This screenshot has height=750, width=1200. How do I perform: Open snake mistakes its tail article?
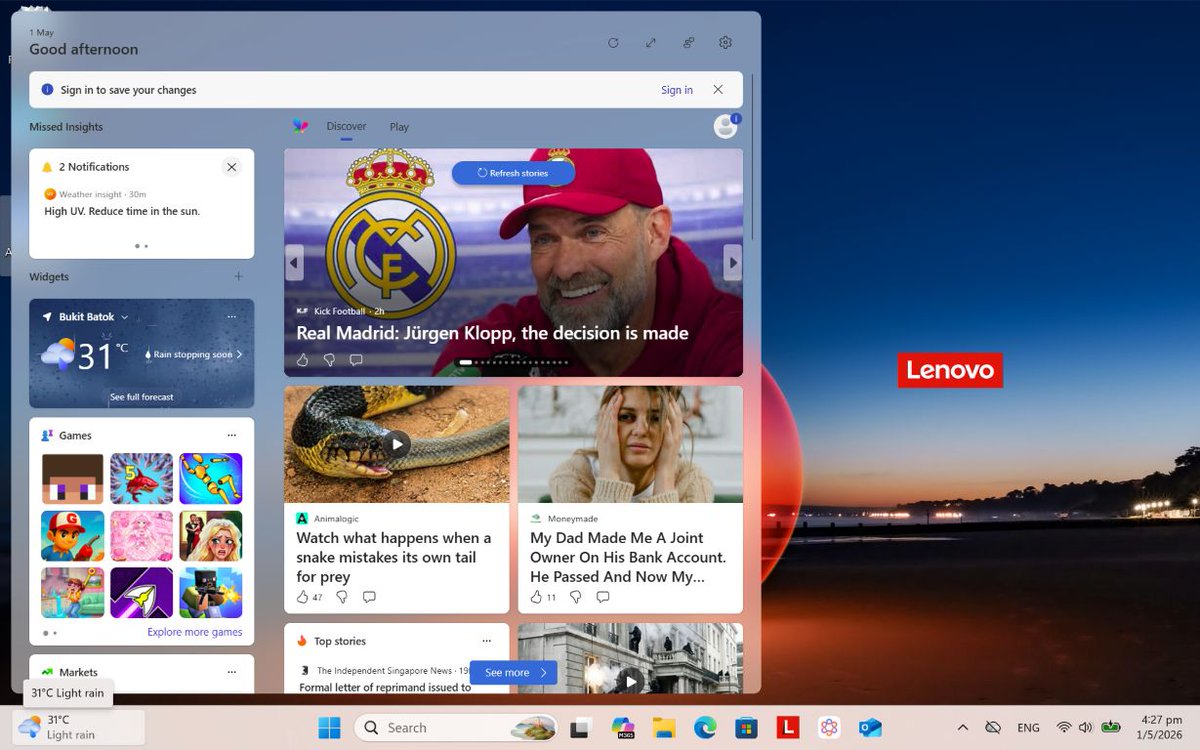pos(394,557)
